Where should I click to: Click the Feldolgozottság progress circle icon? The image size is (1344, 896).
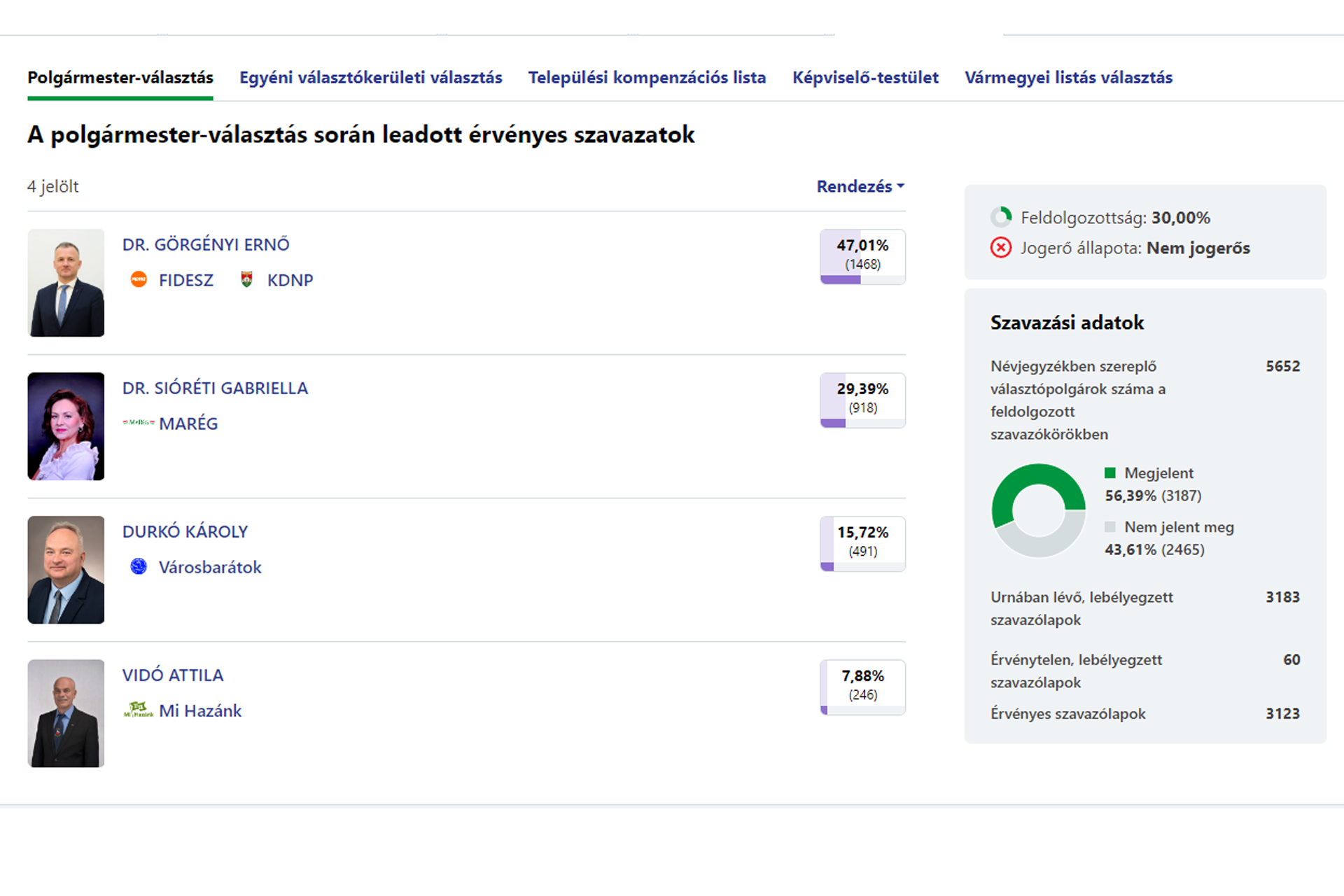coord(1001,217)
